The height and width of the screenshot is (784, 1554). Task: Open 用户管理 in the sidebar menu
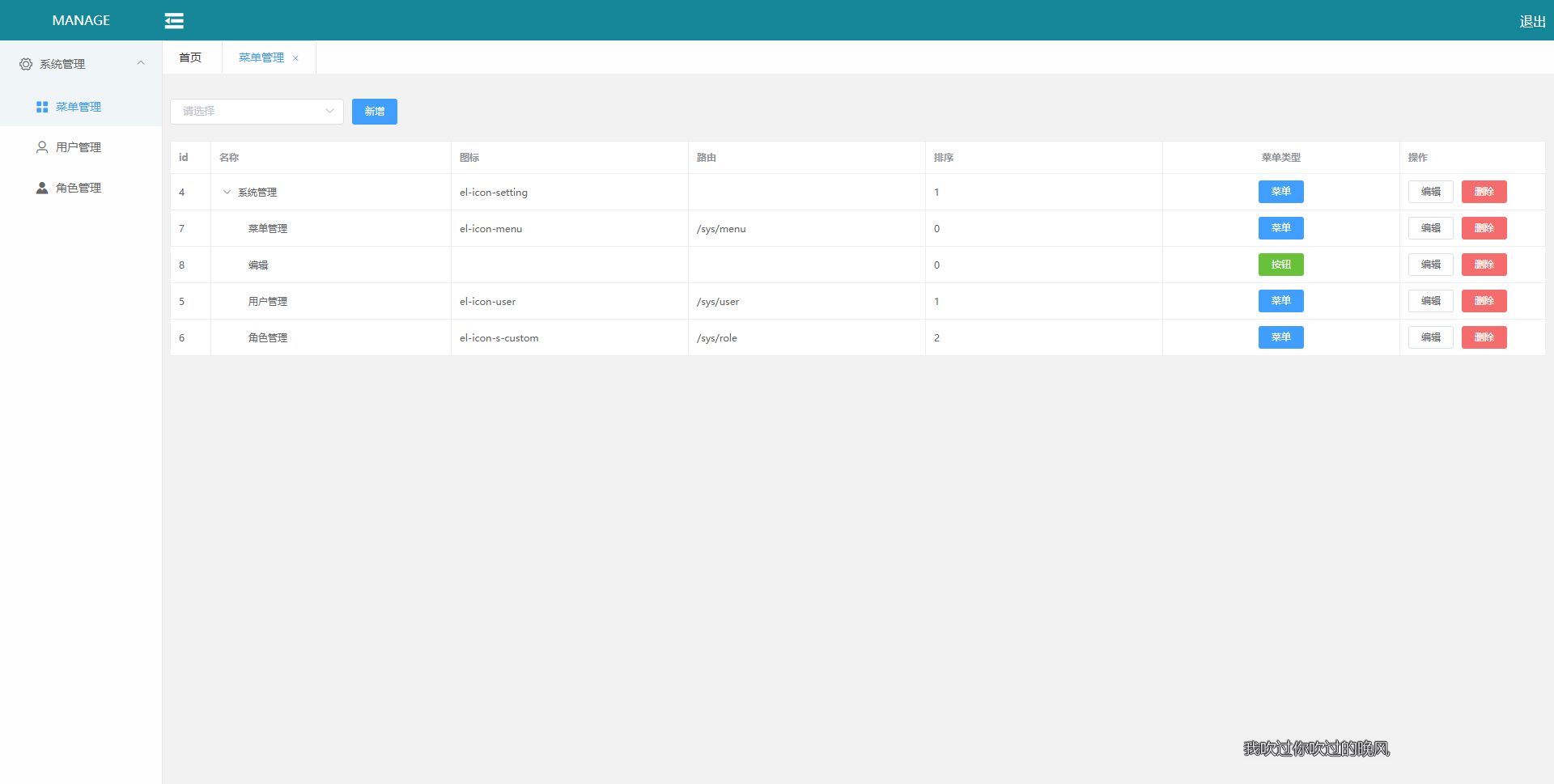click(x=81, y=147)
